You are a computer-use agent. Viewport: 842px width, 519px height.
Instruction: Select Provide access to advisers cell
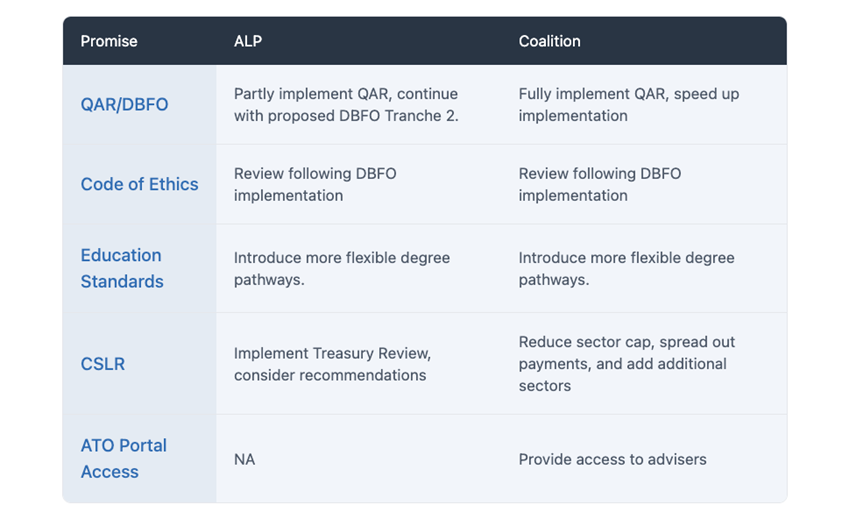click(644, 459)
